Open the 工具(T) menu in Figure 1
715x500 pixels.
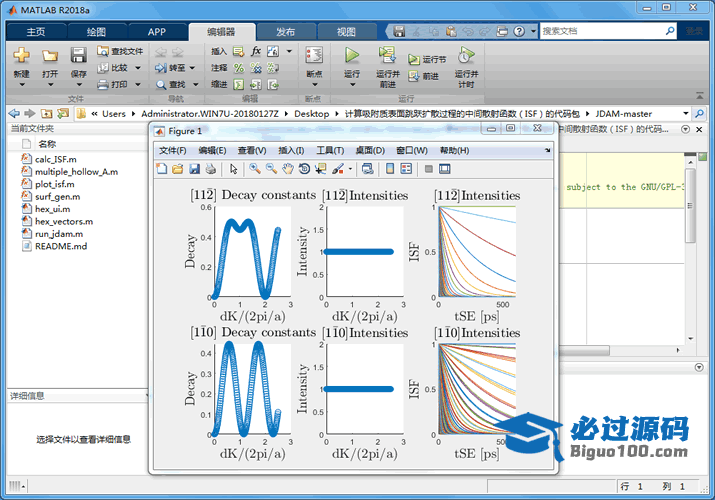click(330, 150)
